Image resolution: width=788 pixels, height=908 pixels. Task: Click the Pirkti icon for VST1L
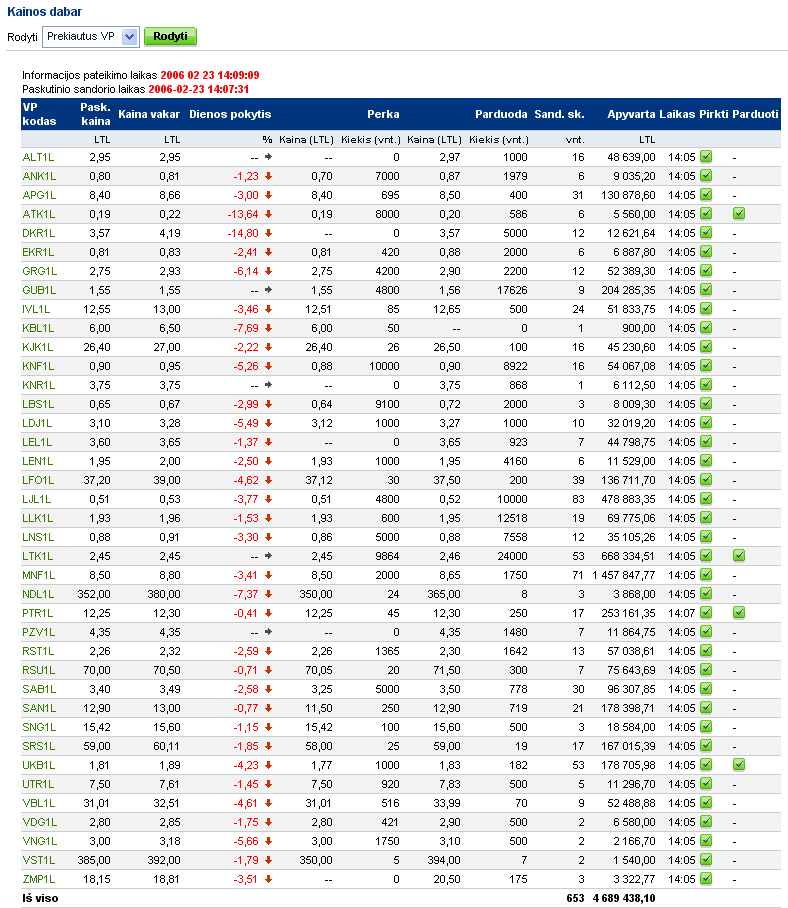(706, 859)
